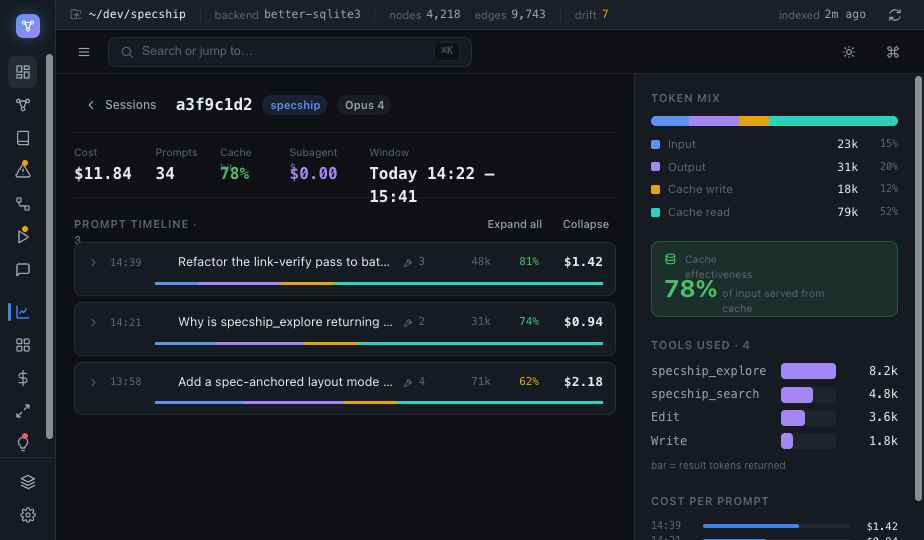Click the tool icon on the 13:58 prompt

point(408,383)
